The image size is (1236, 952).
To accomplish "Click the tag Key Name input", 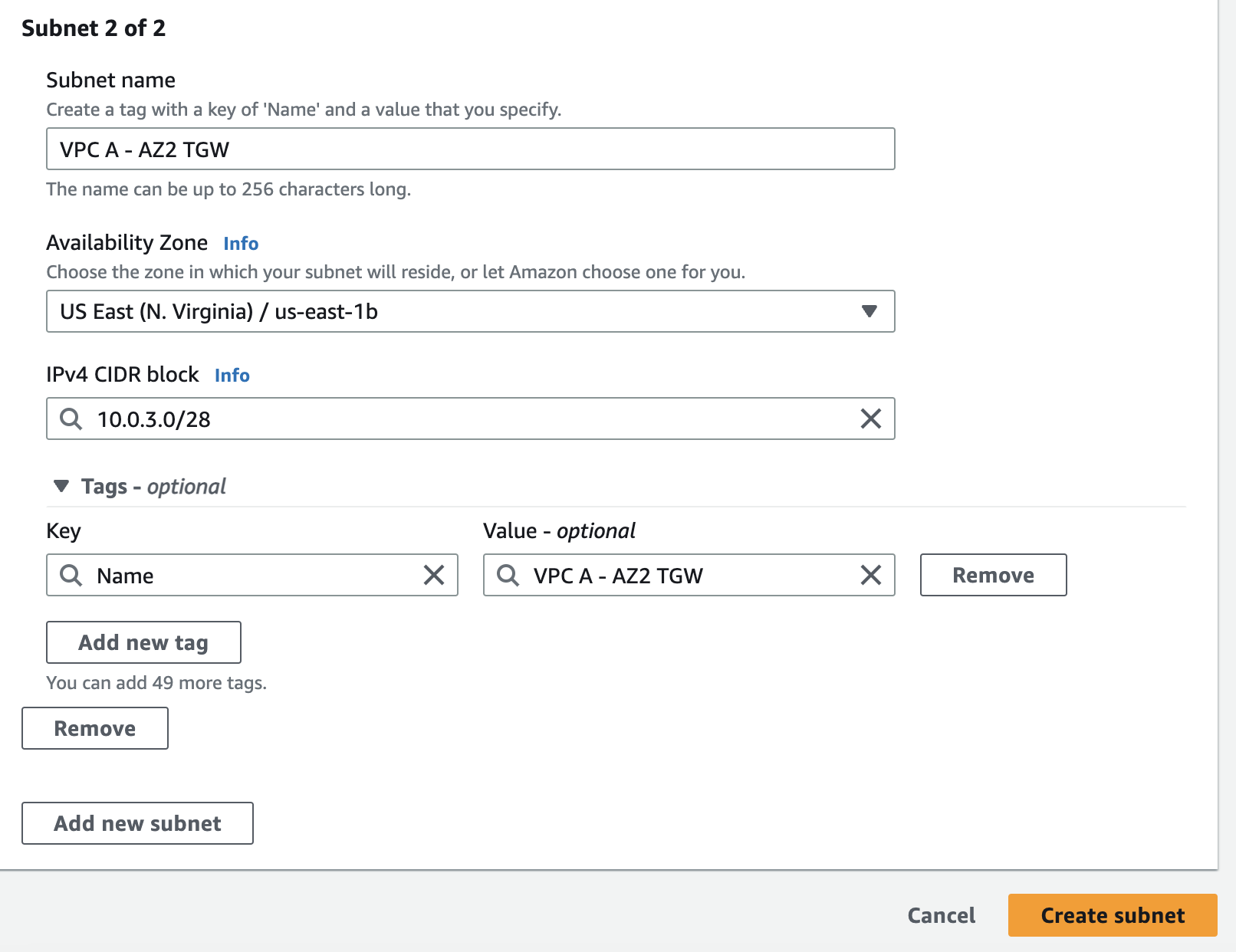I will pyautogui.click(x=253, y=575).
